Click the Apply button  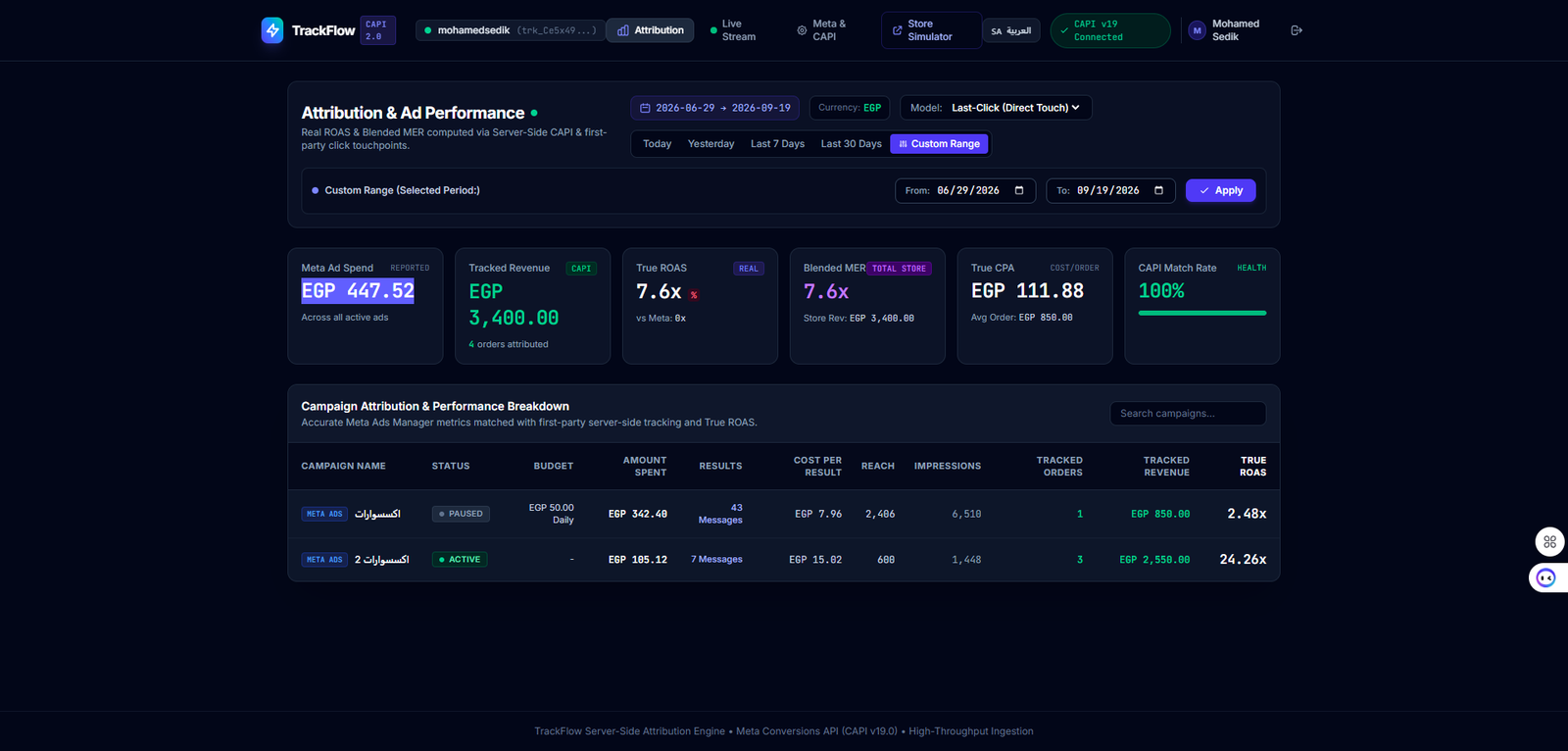1220,190
